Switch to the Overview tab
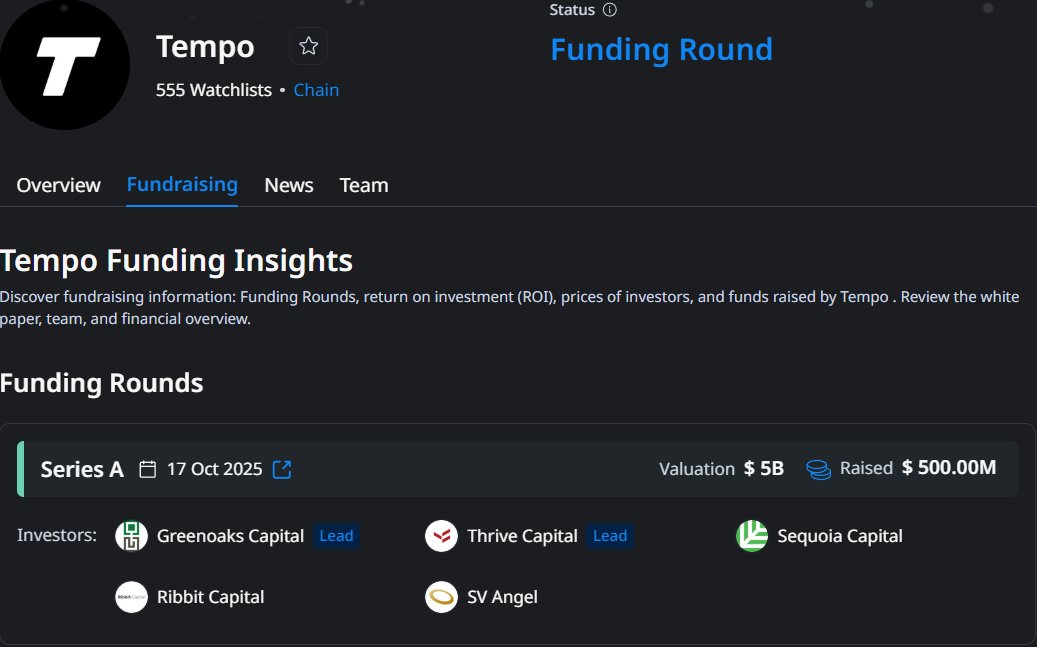Screen dimensions: 1037x647 point(58,185)
